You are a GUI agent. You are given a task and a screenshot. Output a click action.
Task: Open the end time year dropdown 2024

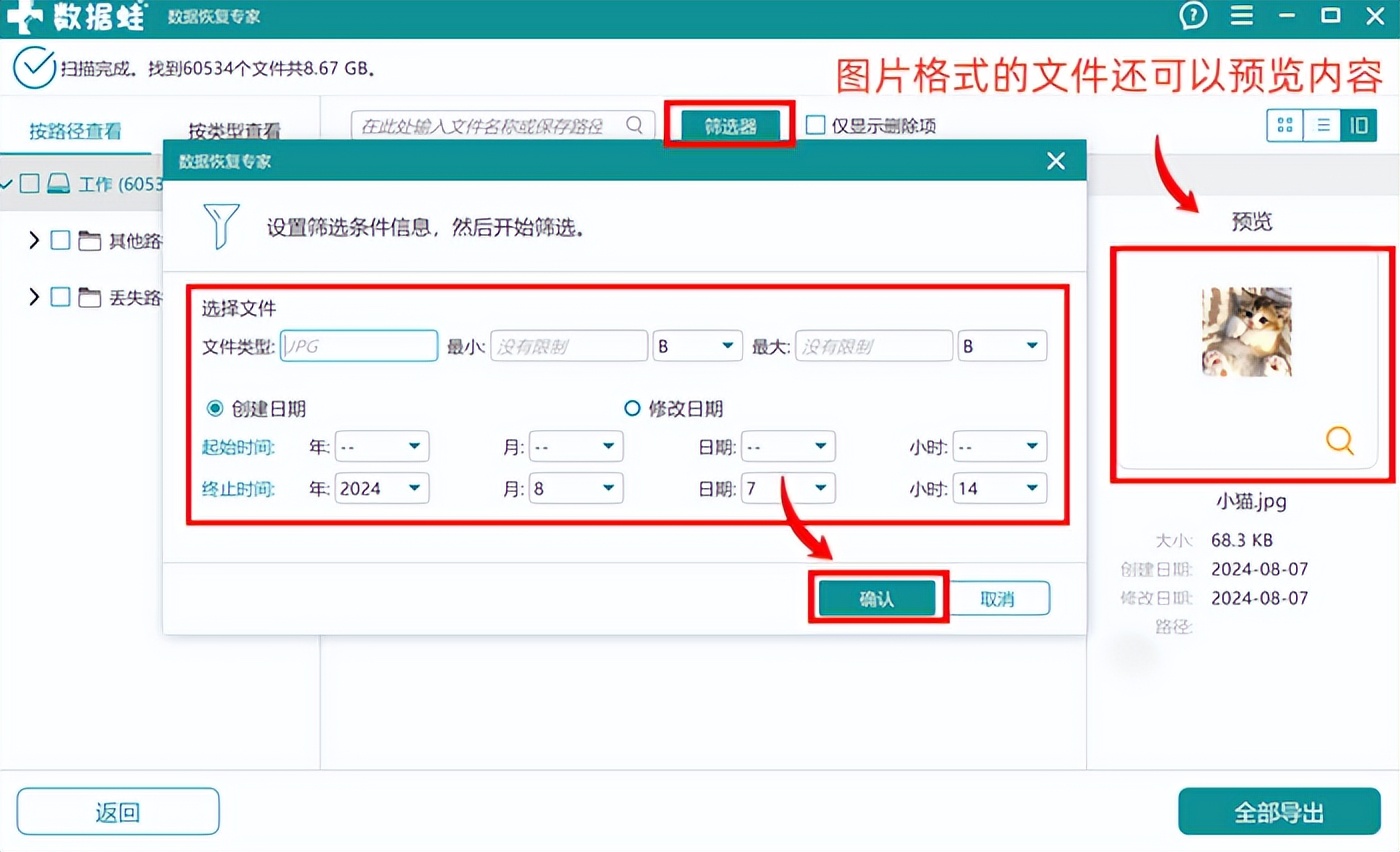[382, 488]
